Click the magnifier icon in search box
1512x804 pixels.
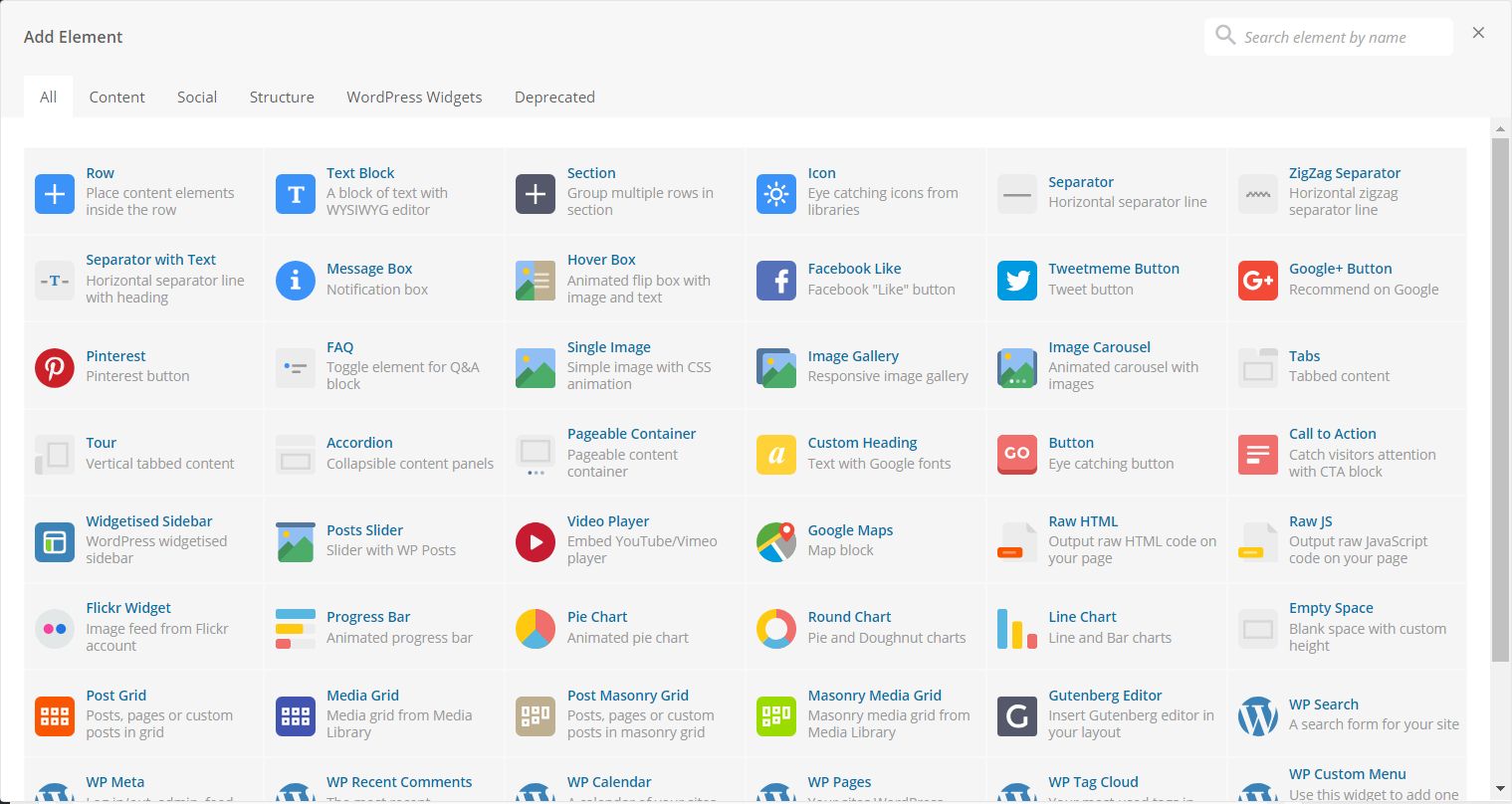(1225, 36)
